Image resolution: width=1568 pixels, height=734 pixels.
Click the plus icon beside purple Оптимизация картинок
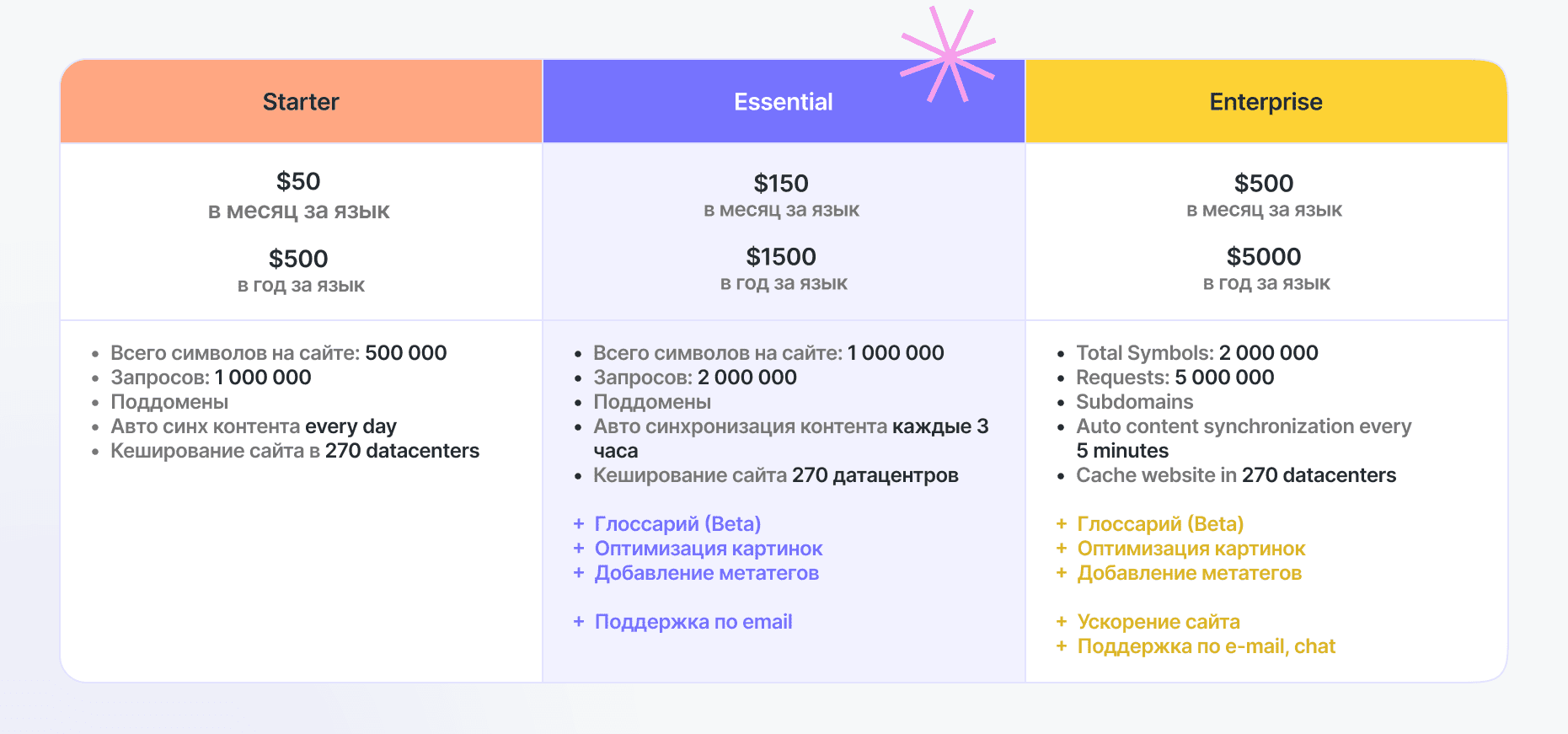(579, 549)
